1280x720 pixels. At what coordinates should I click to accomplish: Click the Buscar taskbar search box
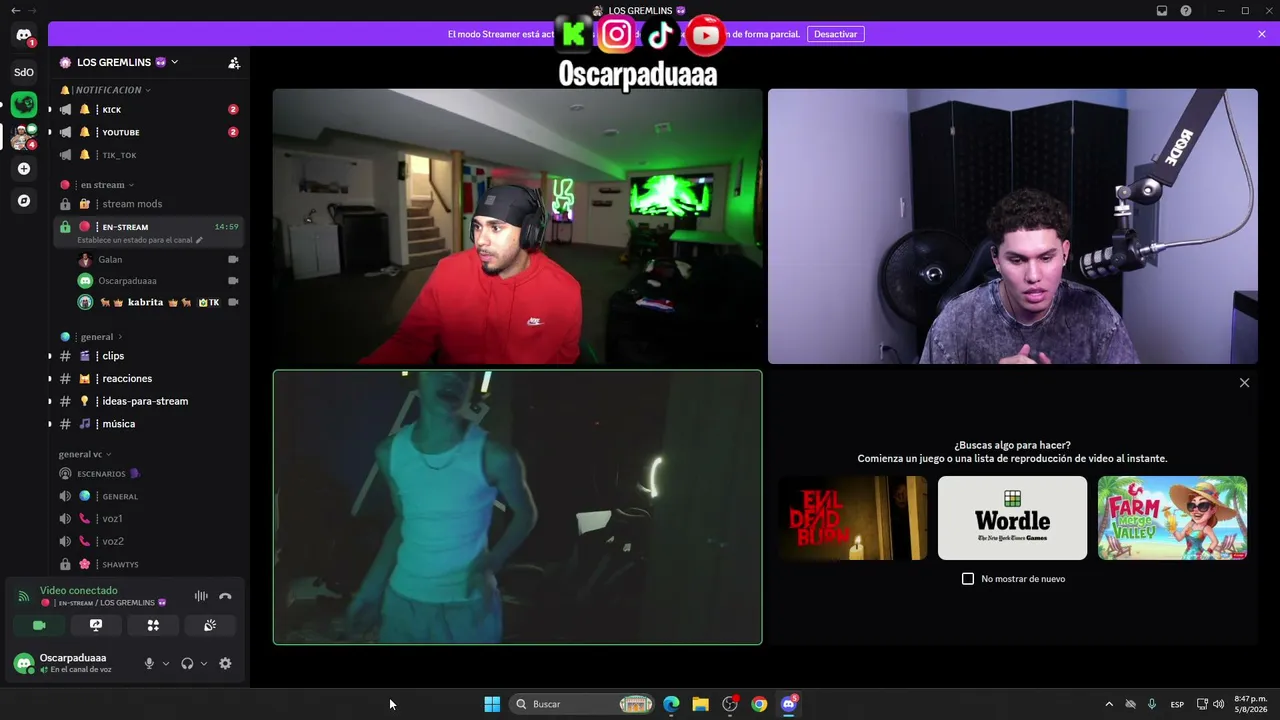click(x=581, y=704)
